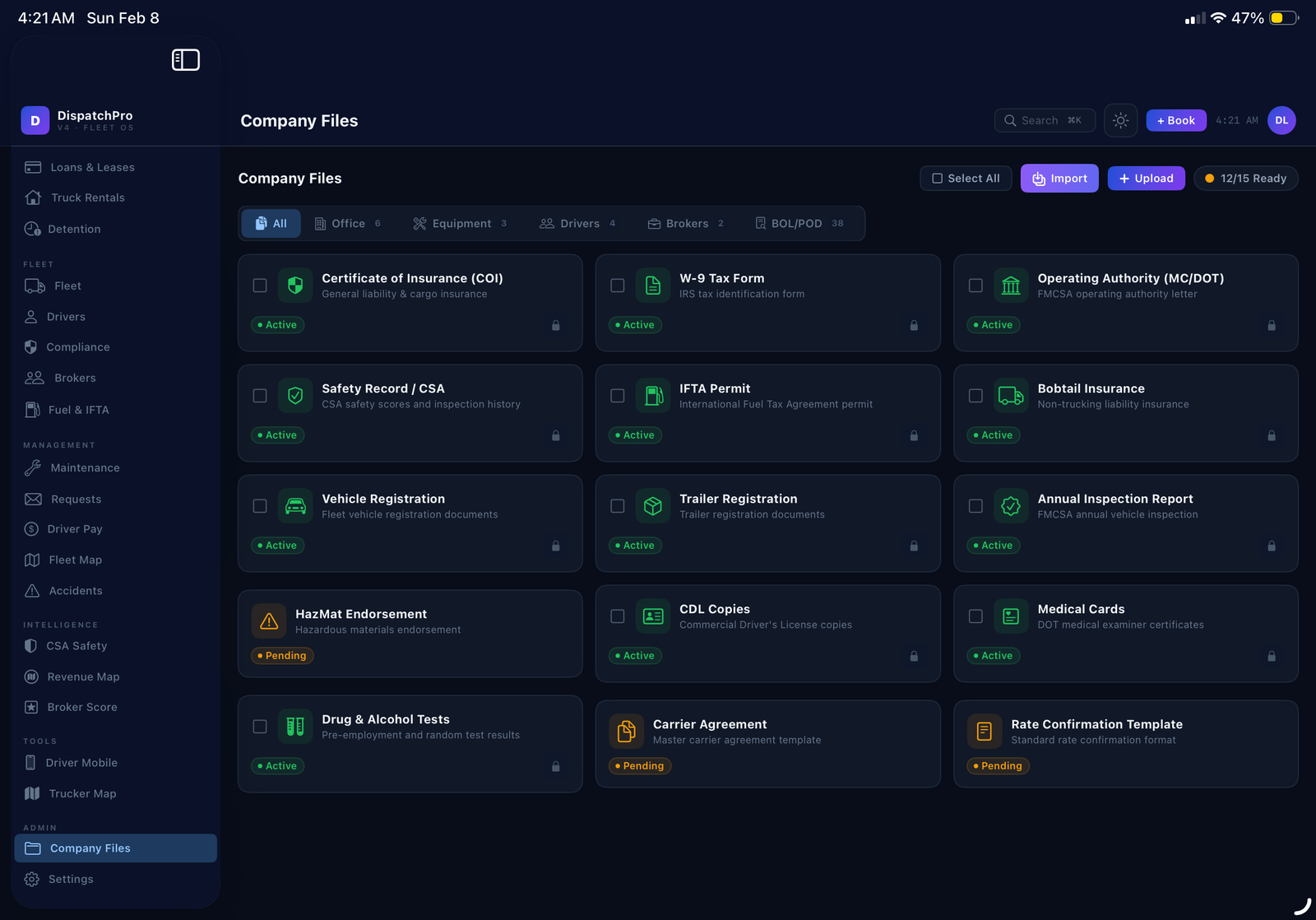Click the HazMat Endorsement warning icon
The image size is (1316, 920).
click(269, 621)
